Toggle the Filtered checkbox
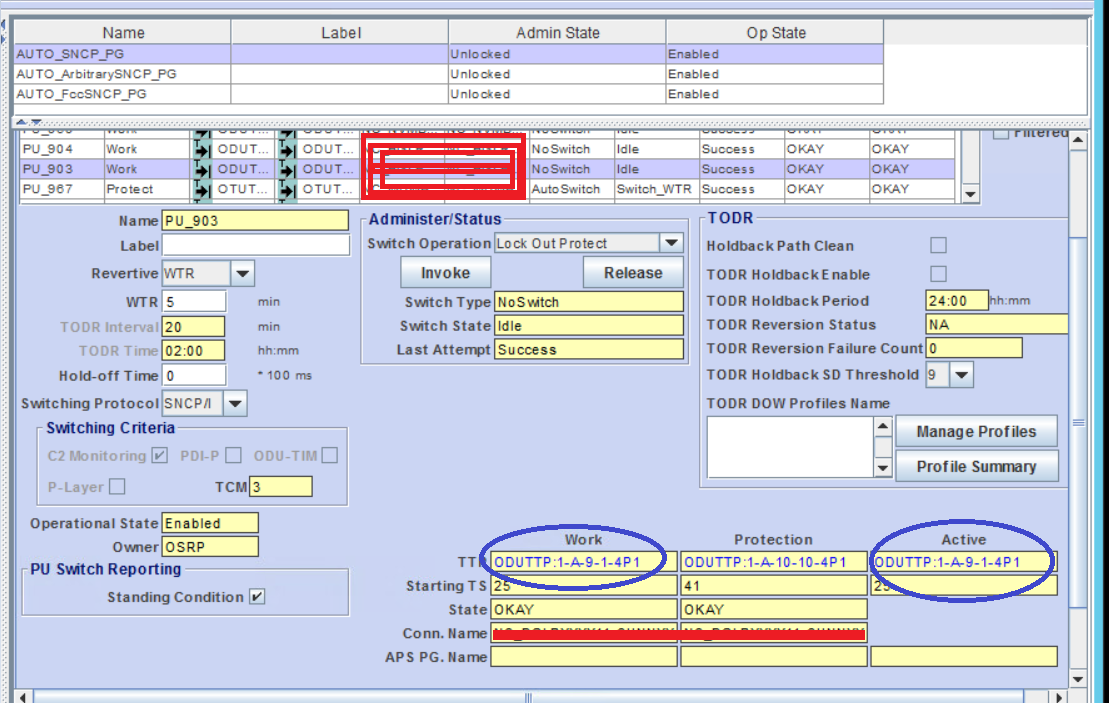This screenshot has width=1109, height=703. click(1000, 133)
